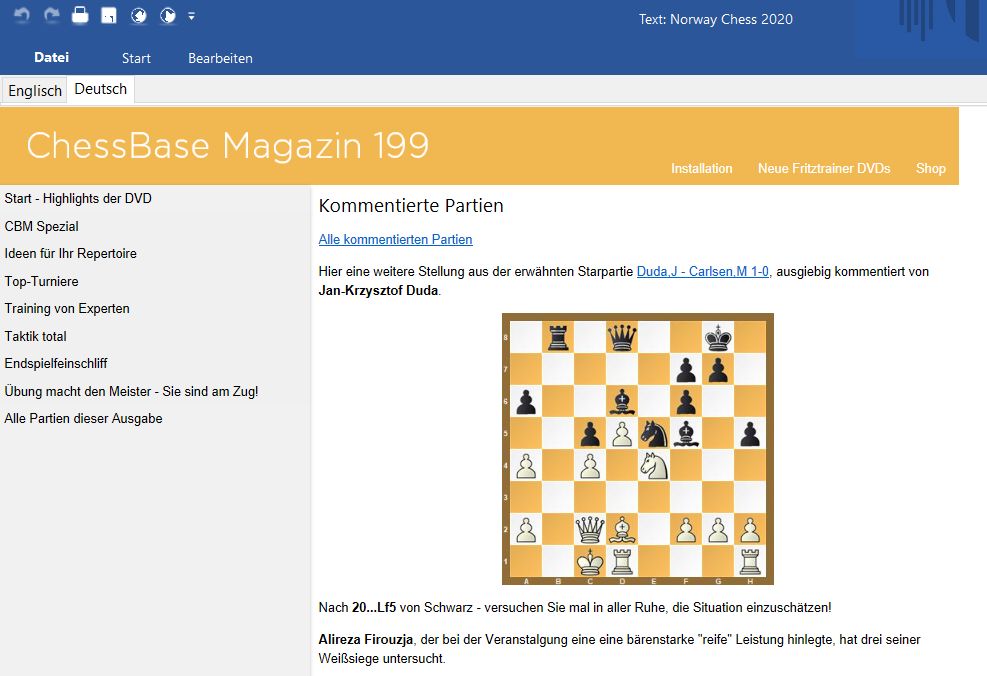Viewport: 987px width, 676px height.
Task: Select the Deutsch language tab
Action: pyautogui.click(x=101, y=89)
